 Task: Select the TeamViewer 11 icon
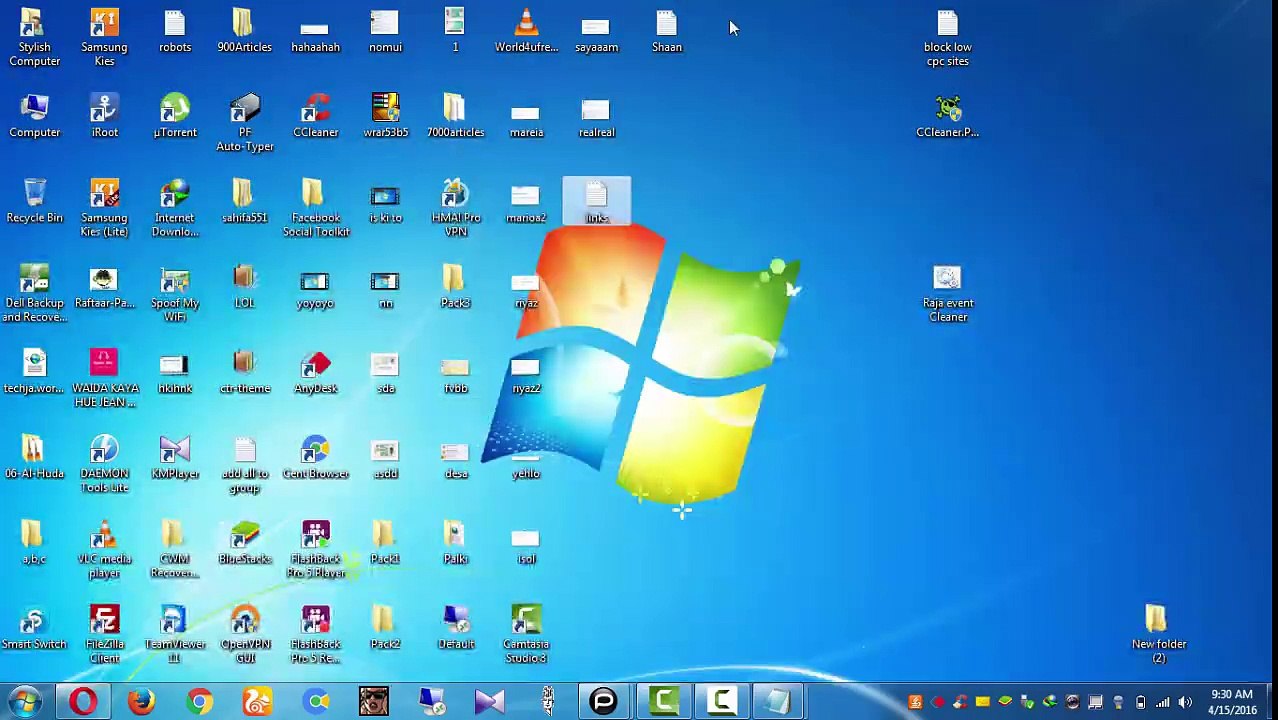pyautogui.click(x=175, y=634)
